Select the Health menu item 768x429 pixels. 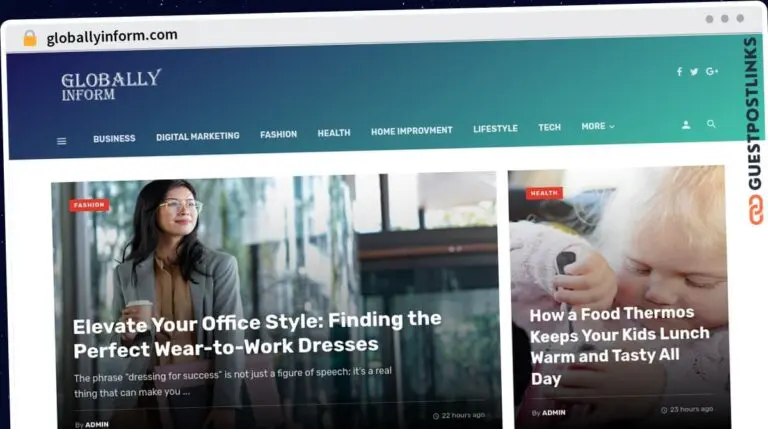click(x=334, y=133)
